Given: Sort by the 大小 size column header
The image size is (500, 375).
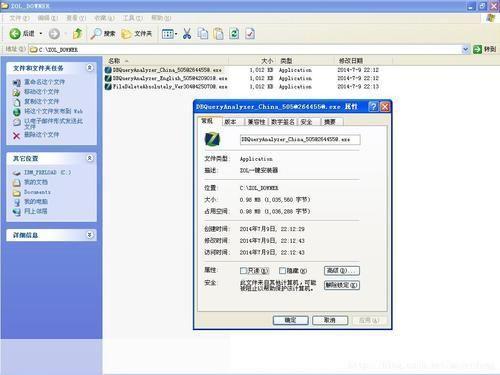Looking at the screenshot, I should [267, 61].
